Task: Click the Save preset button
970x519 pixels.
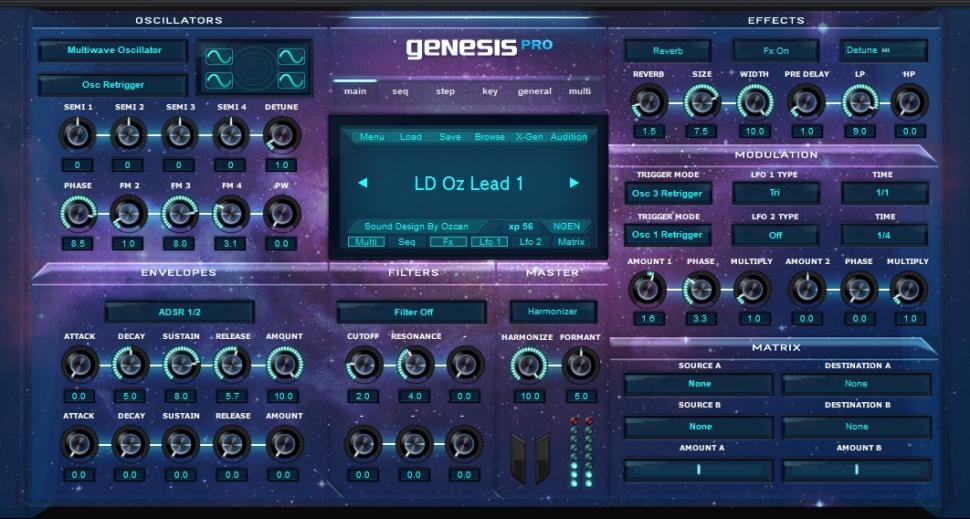Action: pos(450,137)
